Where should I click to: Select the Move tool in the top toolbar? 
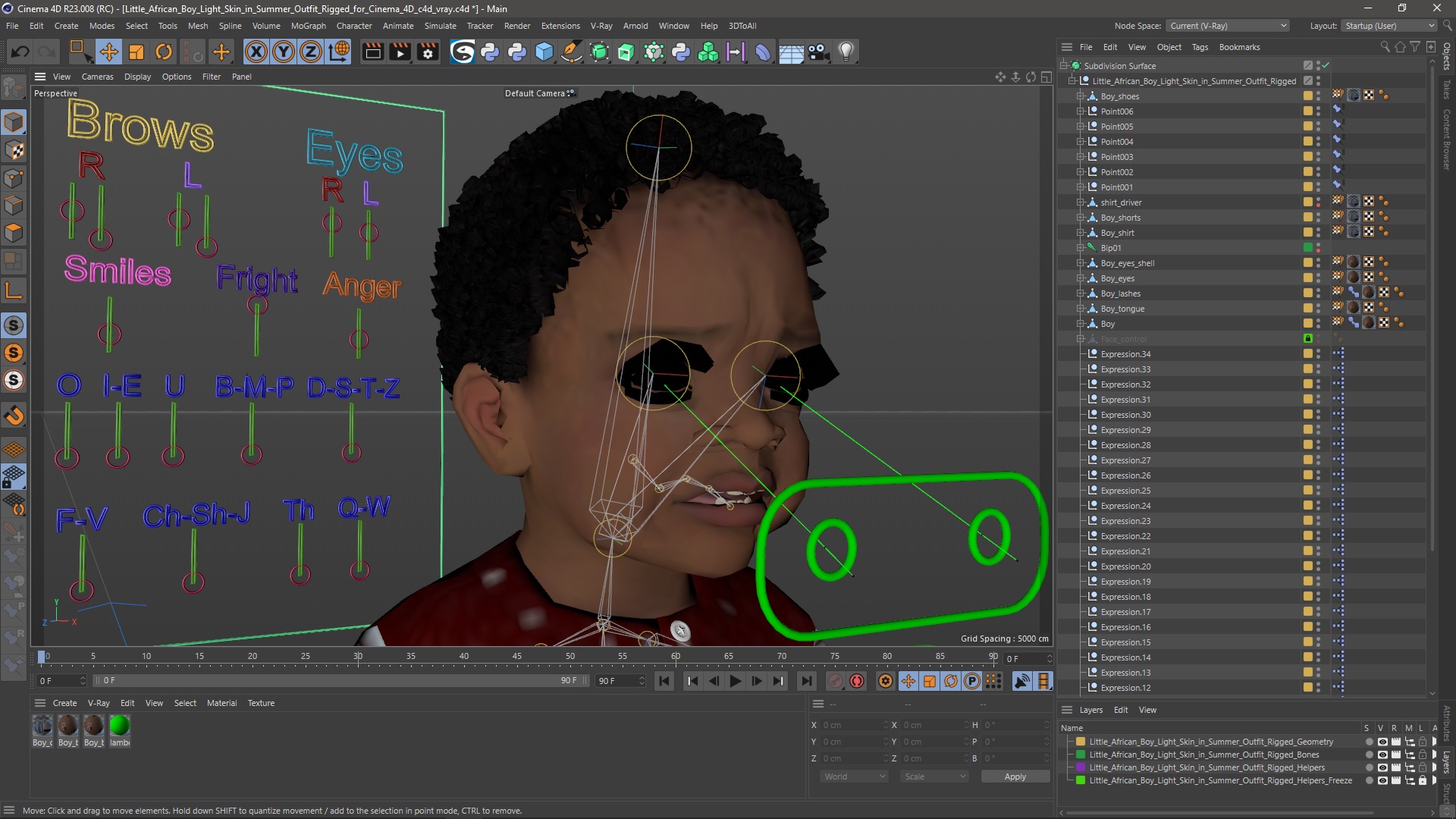tap(108, 52)
